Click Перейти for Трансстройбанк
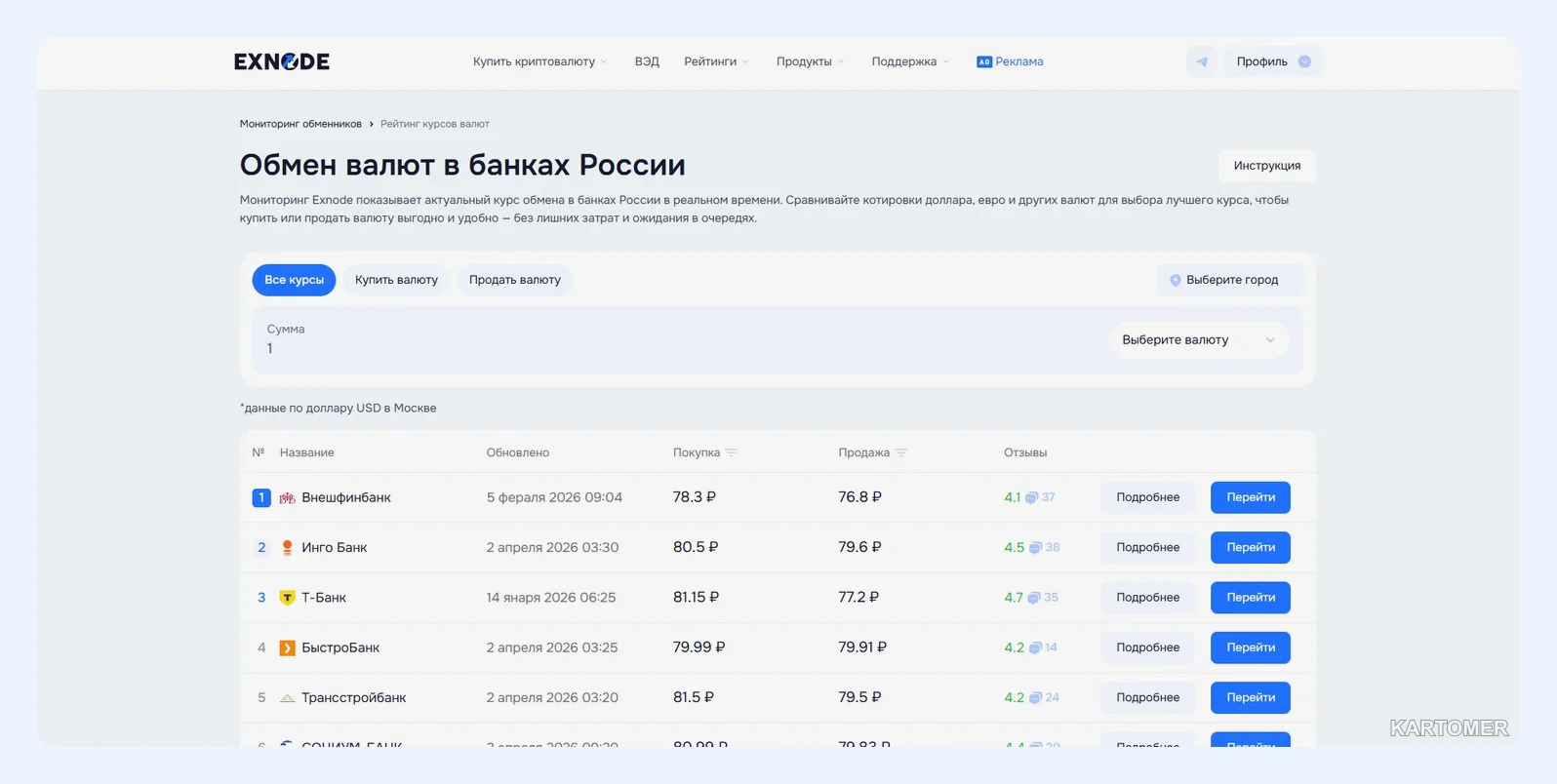 tap(1251, 697)
